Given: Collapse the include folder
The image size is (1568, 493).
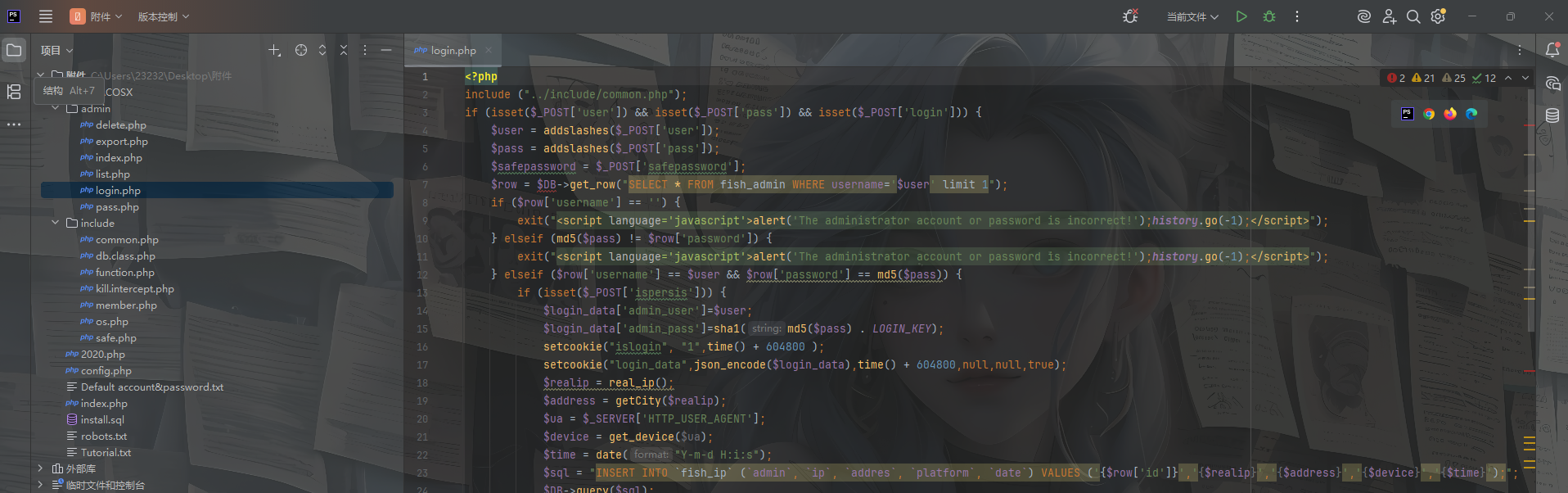Looking at the screenshot, I should point(56,223).
